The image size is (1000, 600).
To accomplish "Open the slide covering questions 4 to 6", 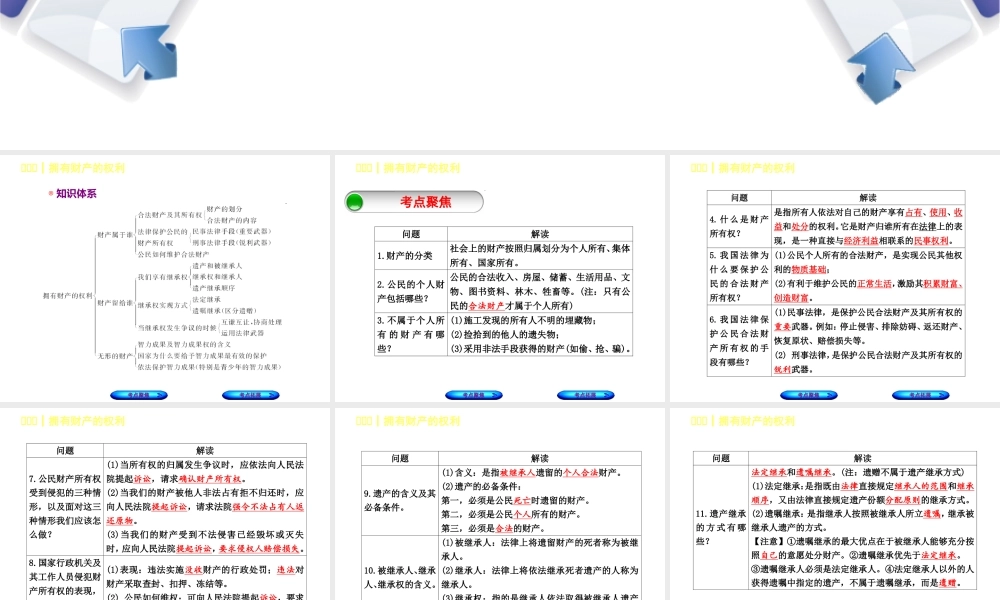I will tap(835, 278).
